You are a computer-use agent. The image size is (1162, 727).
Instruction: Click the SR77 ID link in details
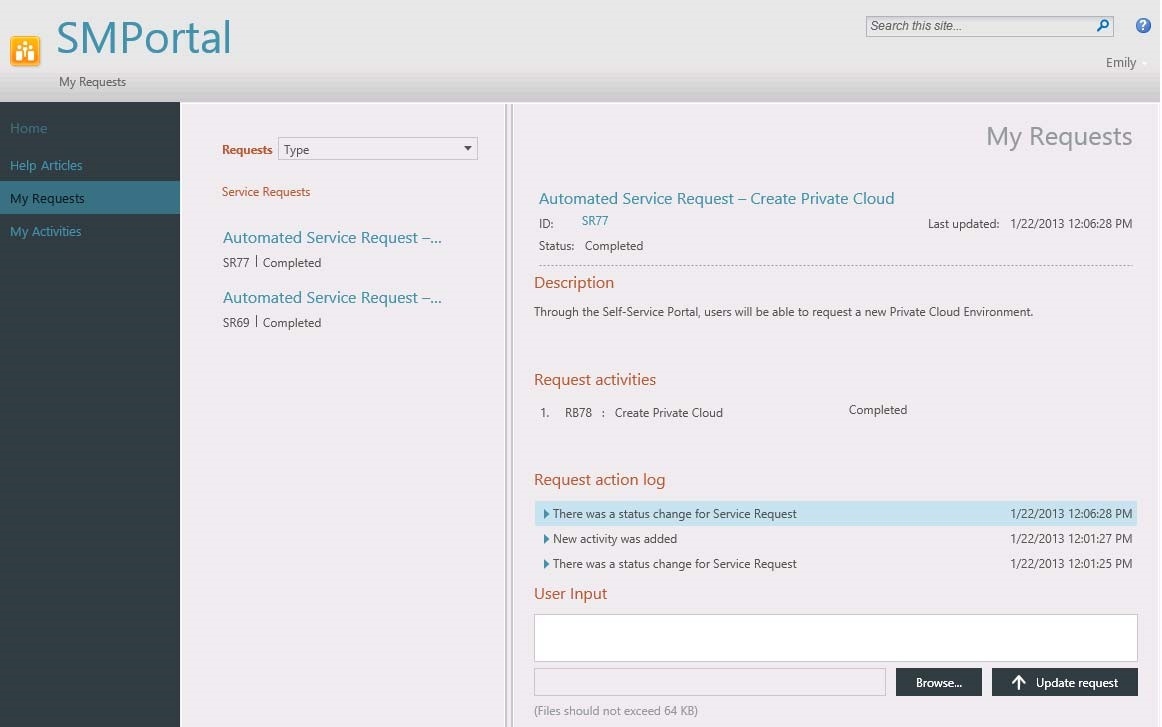click(595, 221)
